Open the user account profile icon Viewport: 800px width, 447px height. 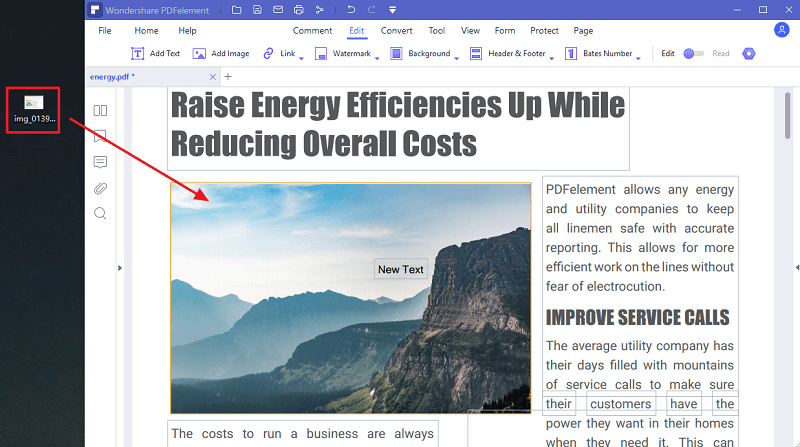[781, 30]
